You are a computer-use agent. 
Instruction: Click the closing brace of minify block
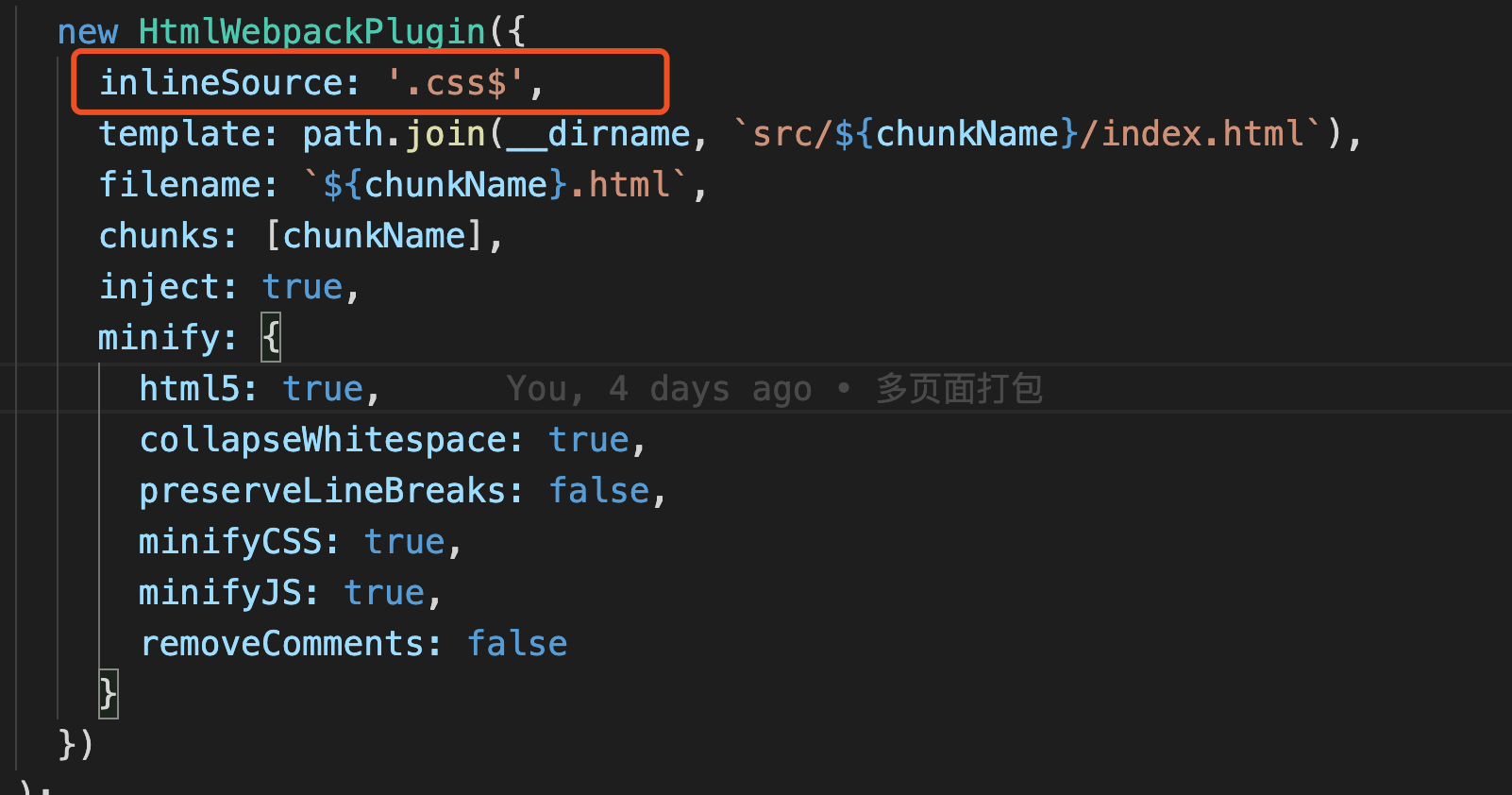pos(109,695)
